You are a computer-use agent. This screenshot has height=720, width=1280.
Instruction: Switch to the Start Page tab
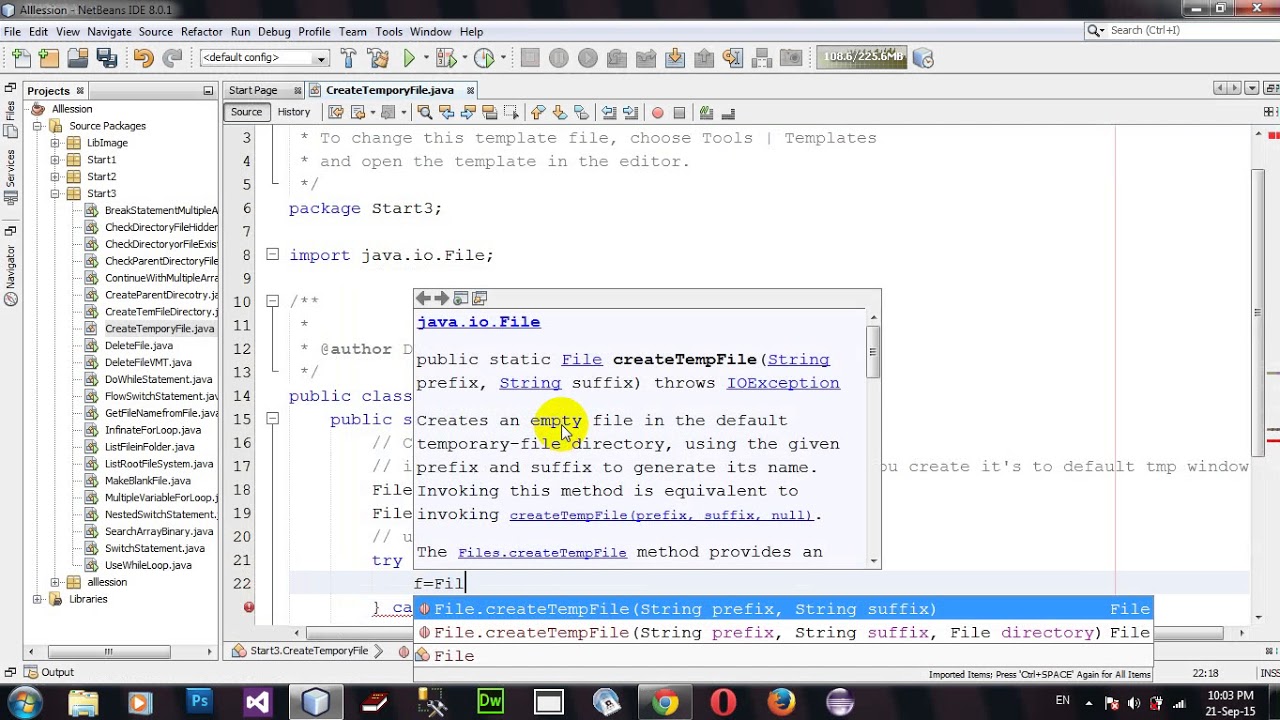(x=253, y=90)
